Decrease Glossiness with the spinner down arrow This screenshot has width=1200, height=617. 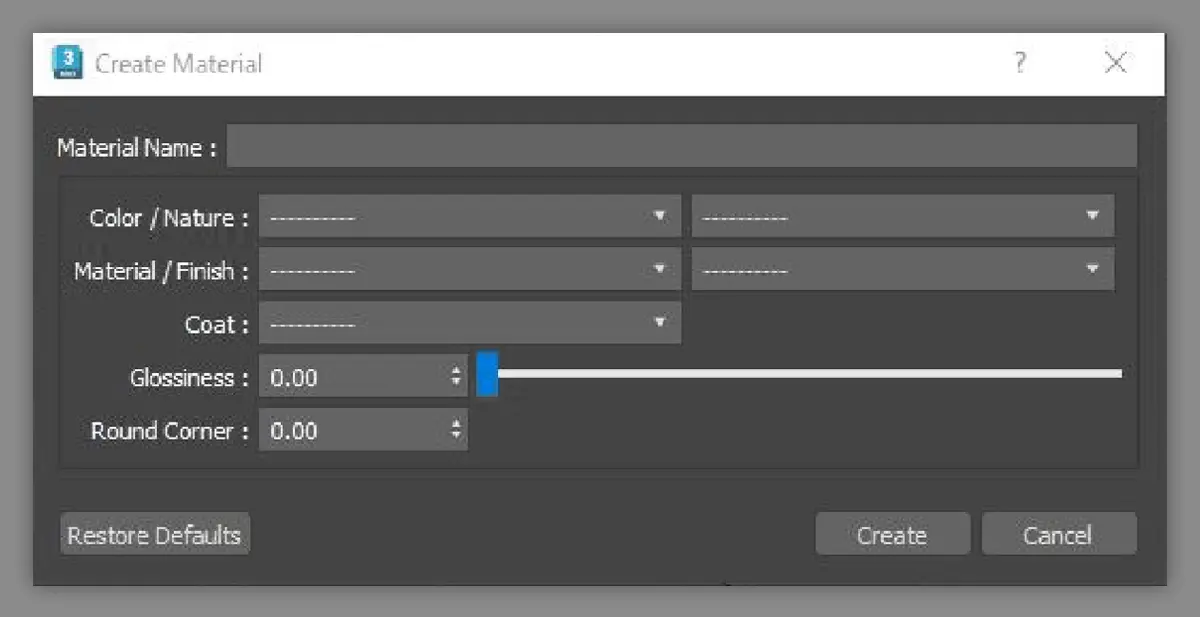[457, 383]
